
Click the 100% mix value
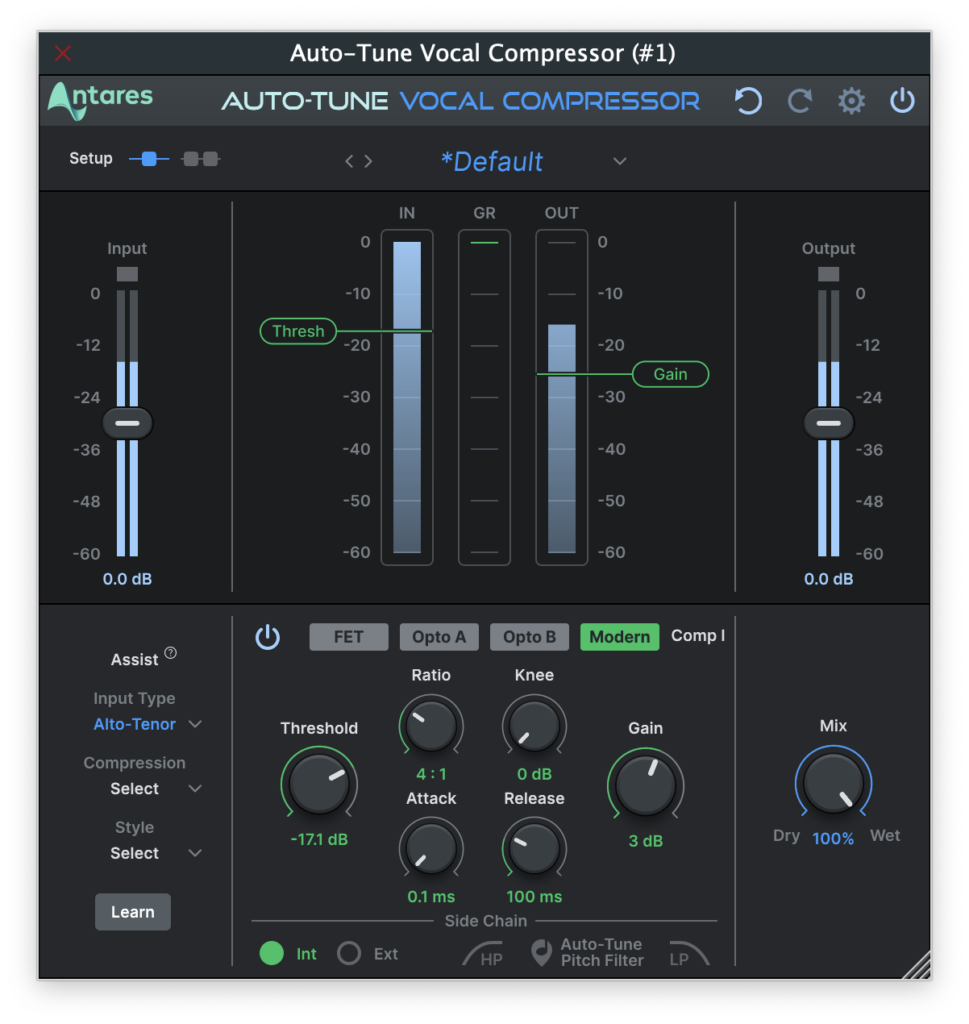point(833,839)
